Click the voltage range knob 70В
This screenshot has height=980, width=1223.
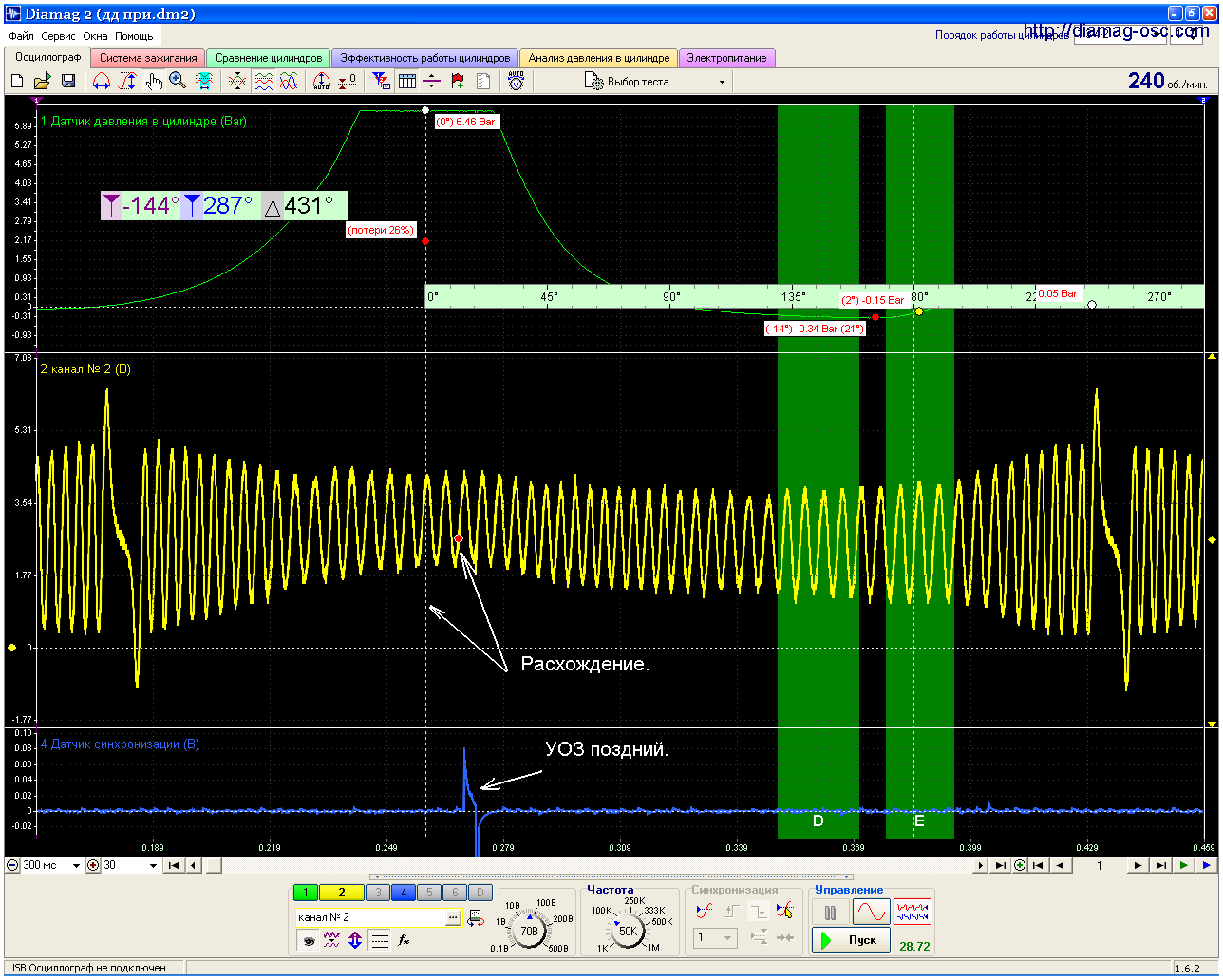coord(529,932)
